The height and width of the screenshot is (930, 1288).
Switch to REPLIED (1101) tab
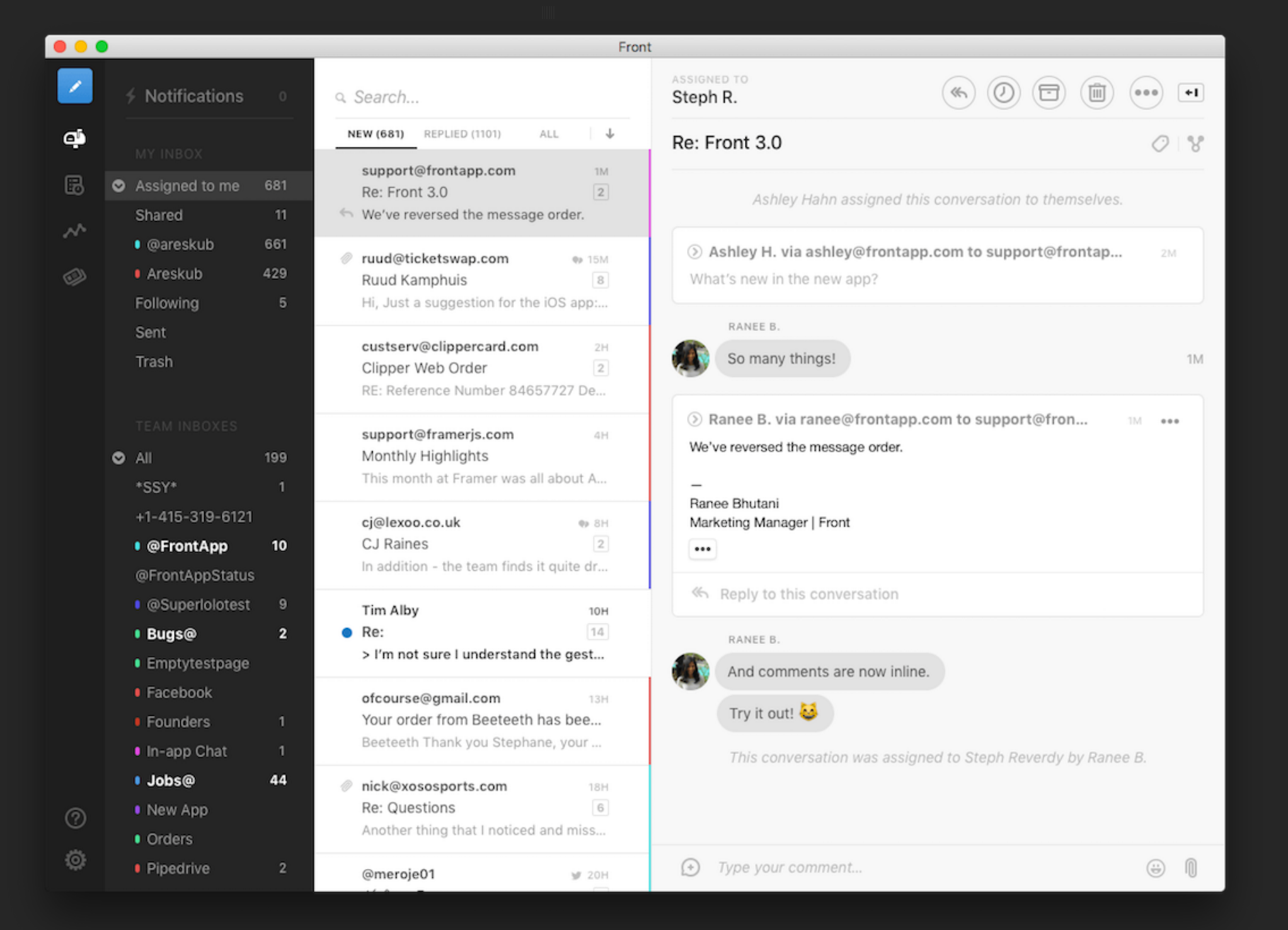[x=462, y=134]
